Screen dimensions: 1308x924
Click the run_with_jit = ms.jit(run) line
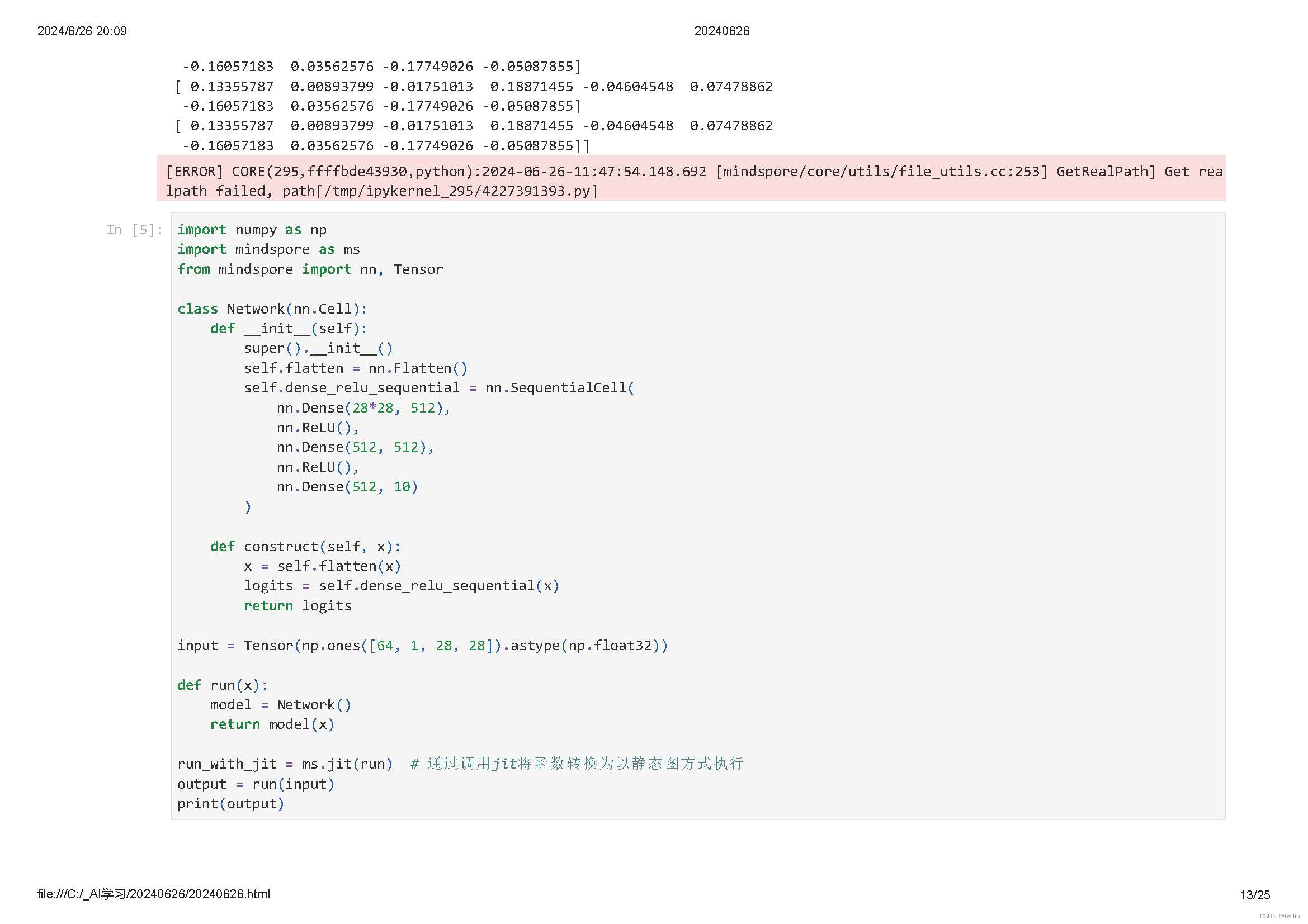[x=284, y=764]
